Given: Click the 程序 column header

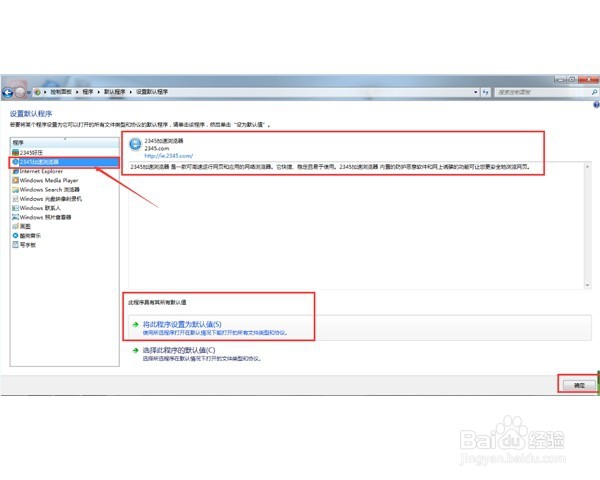Looking at the screenshot, I should pos(65,142).
